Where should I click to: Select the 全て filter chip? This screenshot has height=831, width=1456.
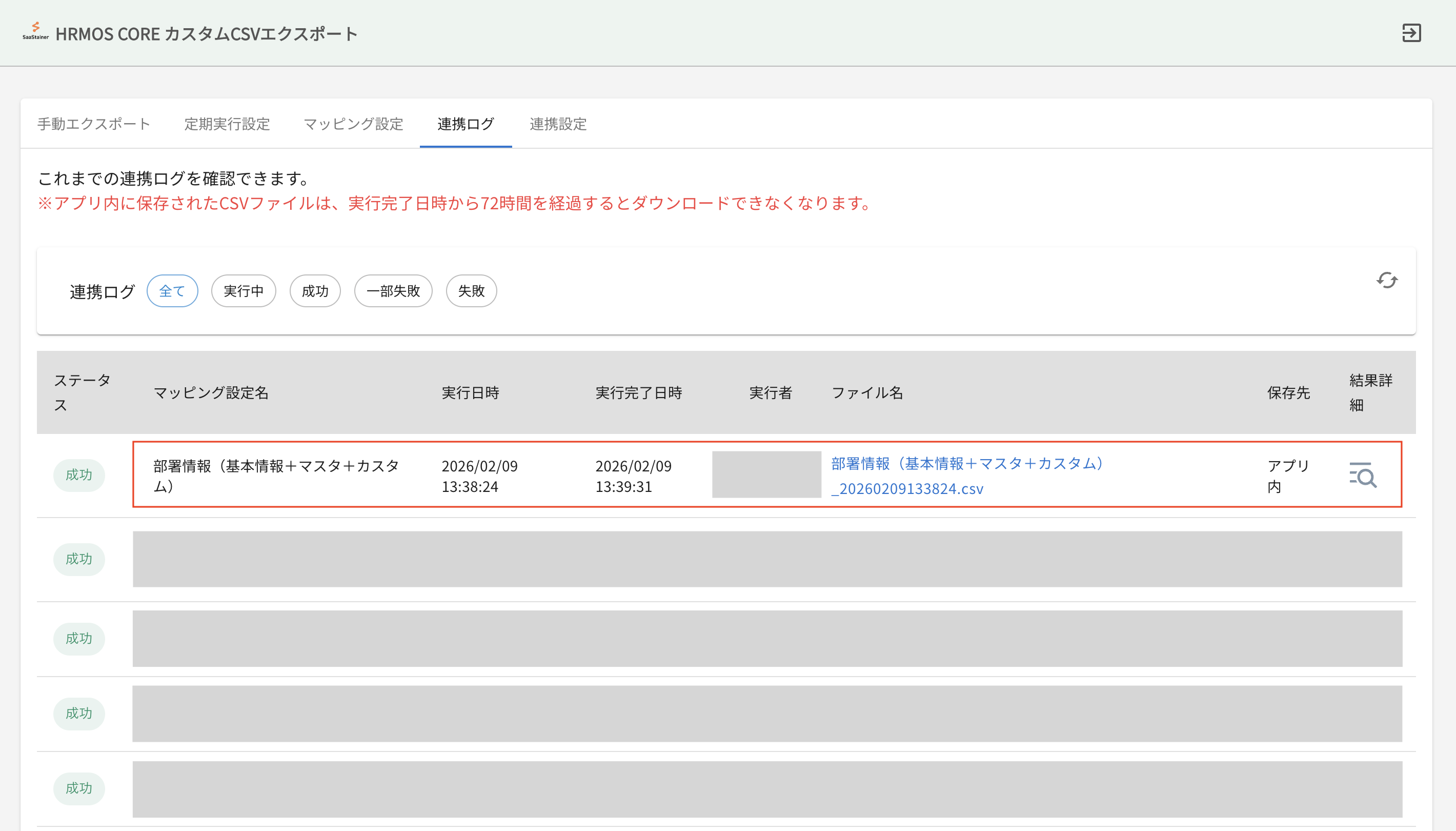(x=172, y=291)
